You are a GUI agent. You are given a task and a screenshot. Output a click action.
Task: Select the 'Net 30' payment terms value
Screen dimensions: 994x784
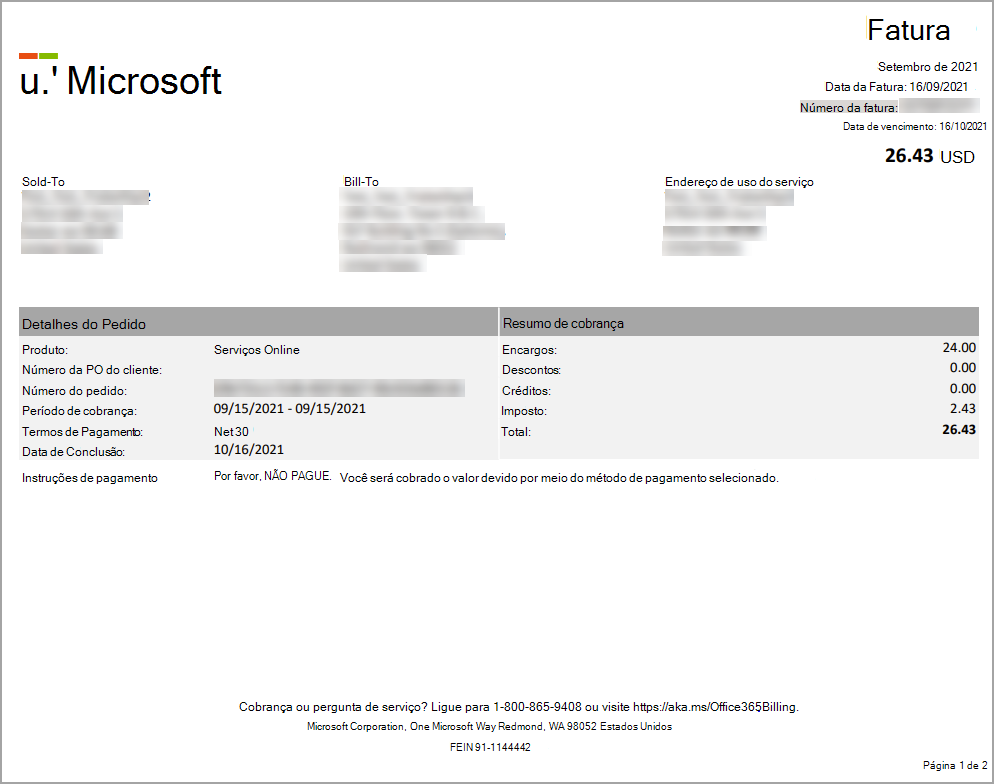tap(231, 432)
